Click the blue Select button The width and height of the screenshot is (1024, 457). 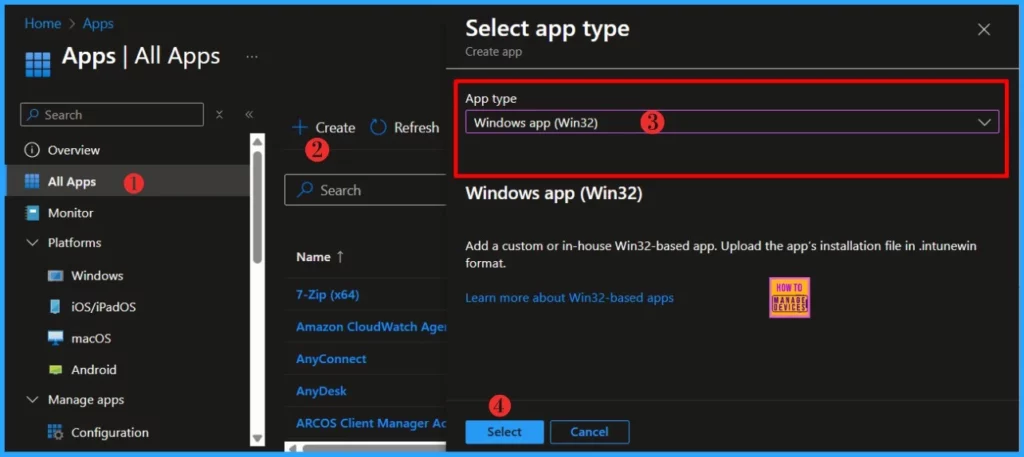pyautogui.click(x=504, y=432)
